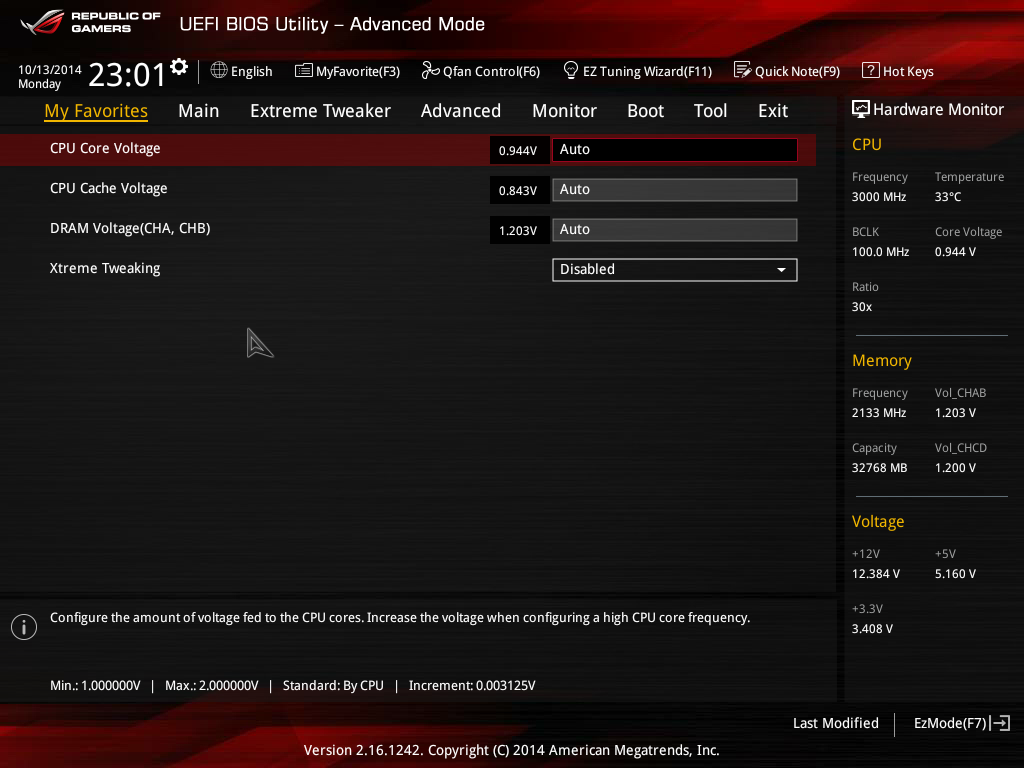Viewport: 1024px width, 768px height.
Task: Click the Max.: 2.000000V limit text
Action: pyautogui.click(x=212, y=685)
